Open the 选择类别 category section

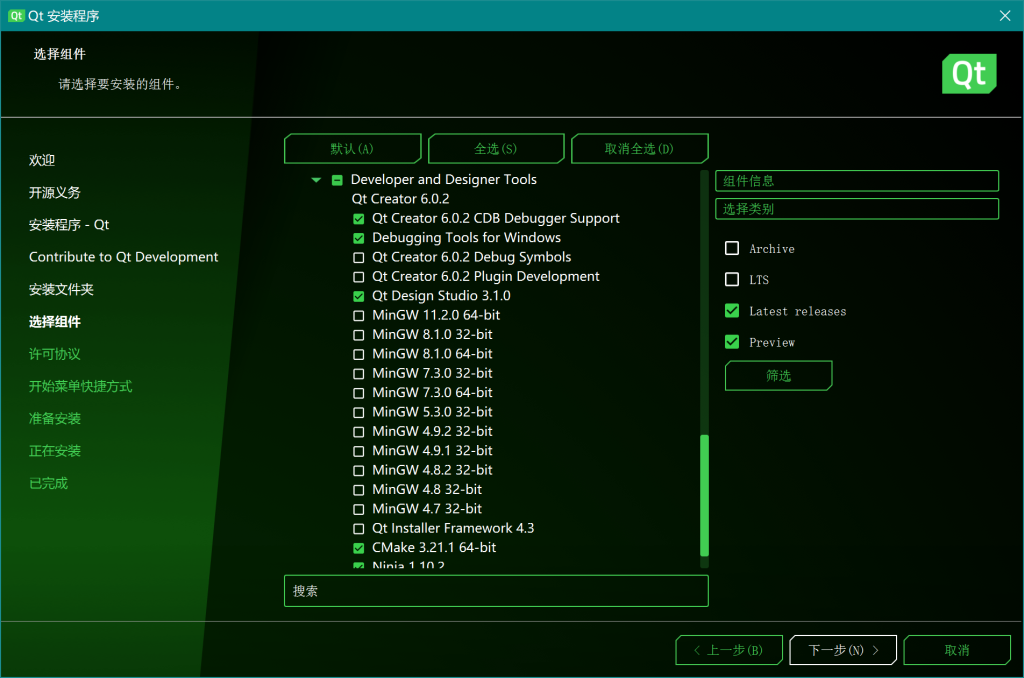pos(857,209)
